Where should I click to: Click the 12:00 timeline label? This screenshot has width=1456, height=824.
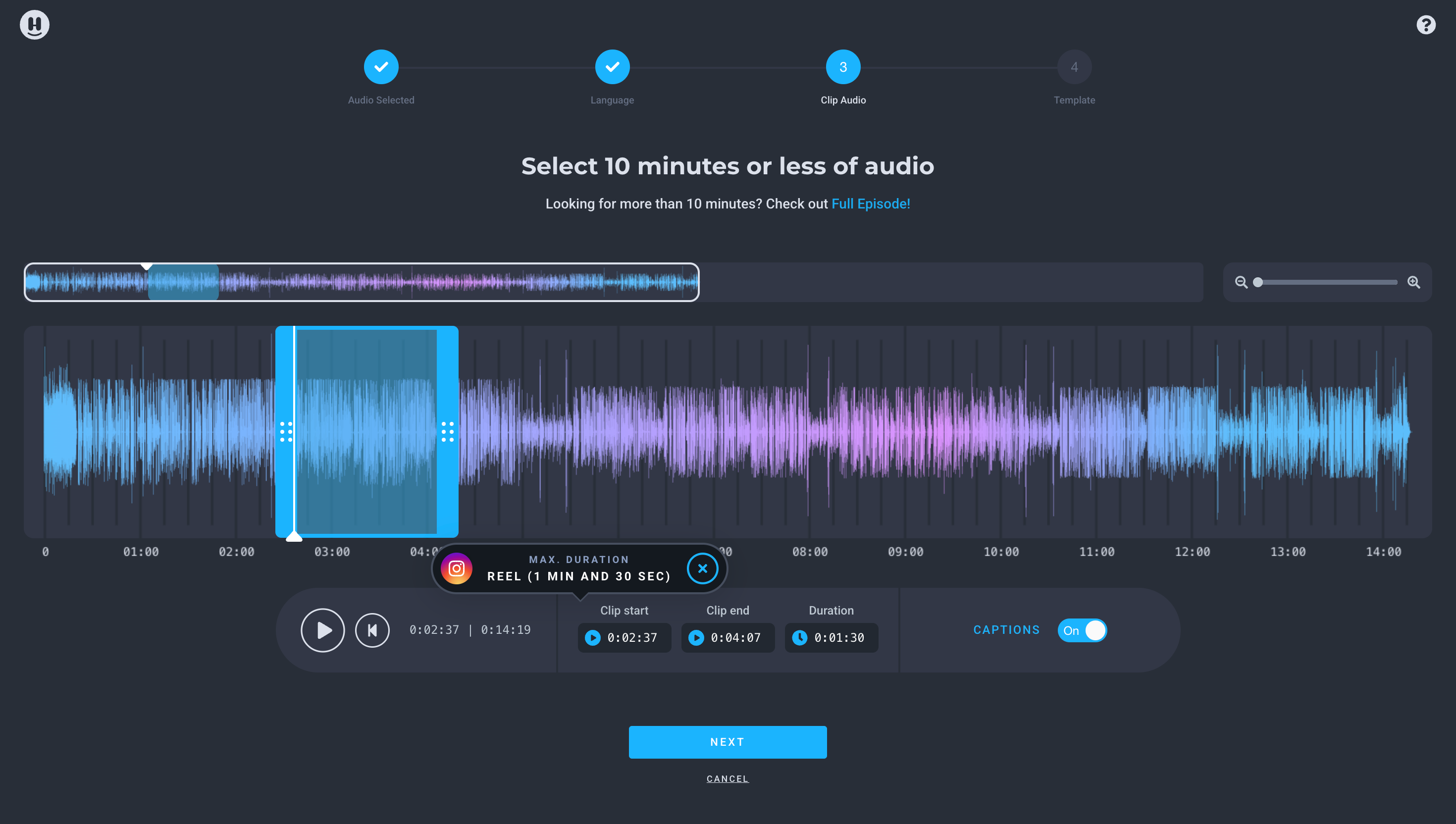click(x=1193, y=552)
